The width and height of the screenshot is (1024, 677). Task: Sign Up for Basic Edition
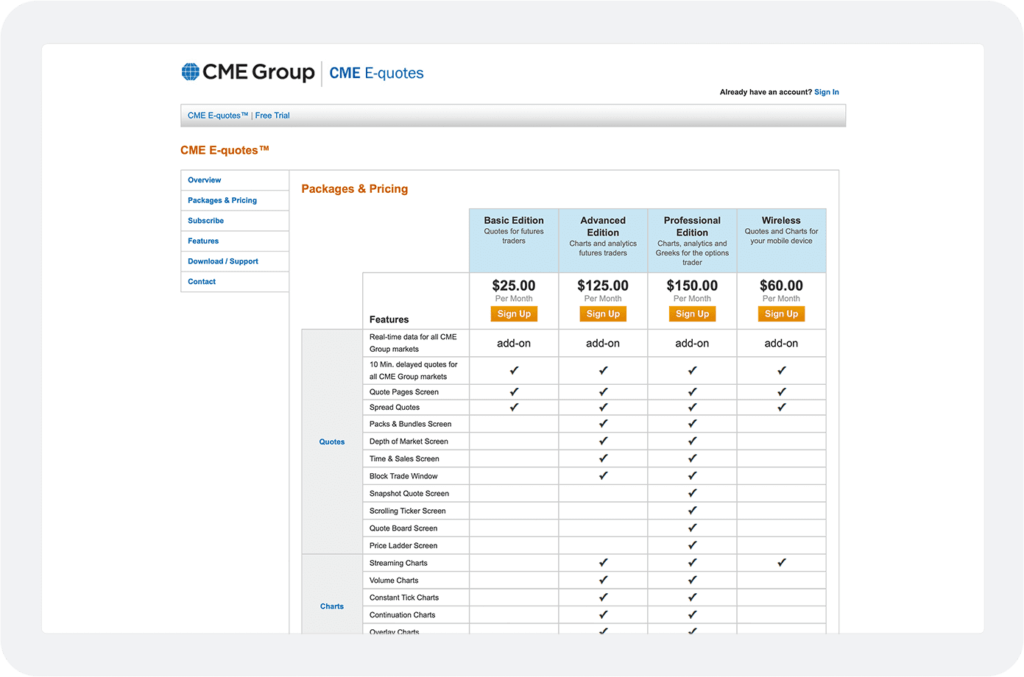tap(513, 313)
